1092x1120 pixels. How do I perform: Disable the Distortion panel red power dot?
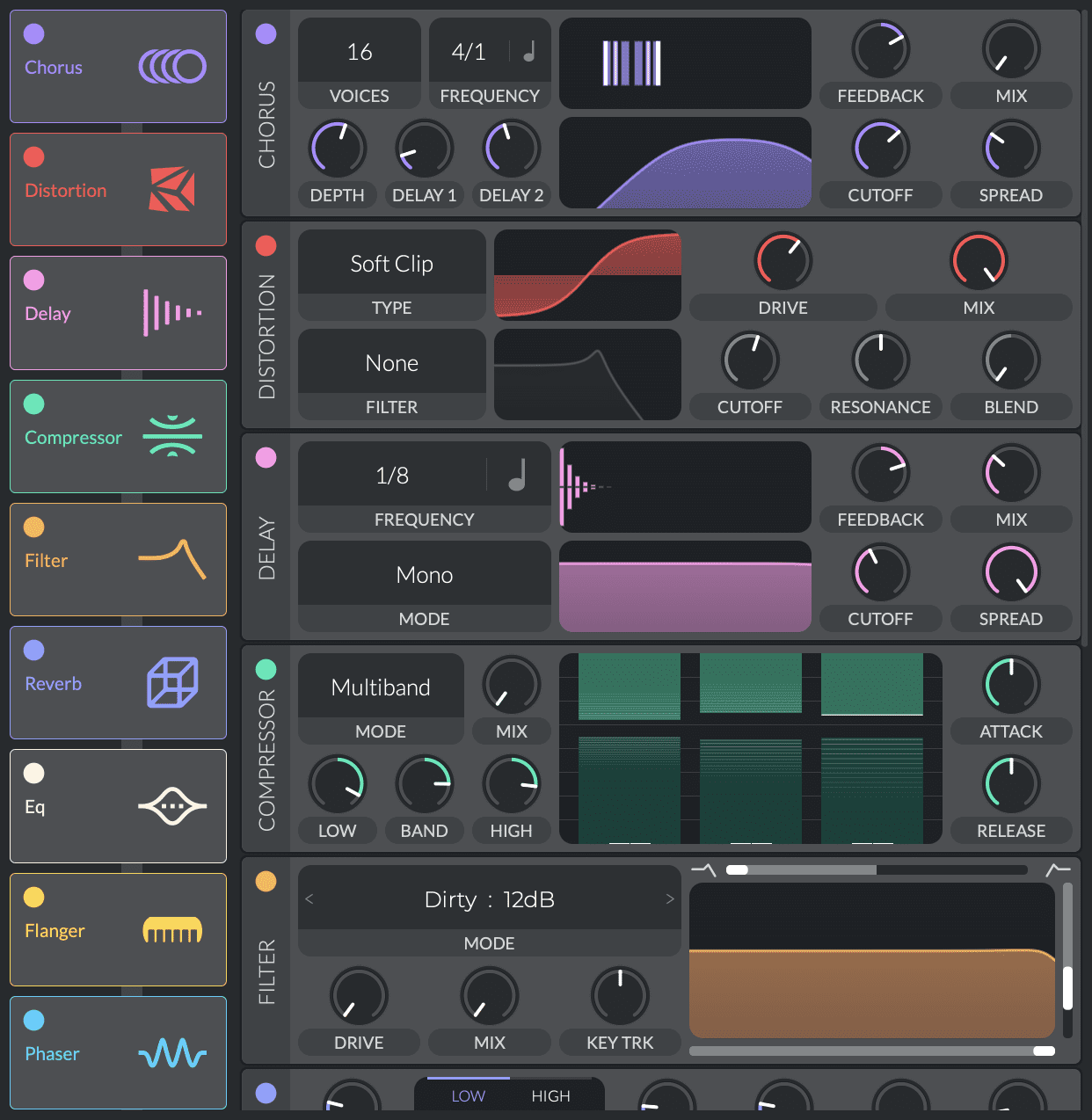(266, 246)
